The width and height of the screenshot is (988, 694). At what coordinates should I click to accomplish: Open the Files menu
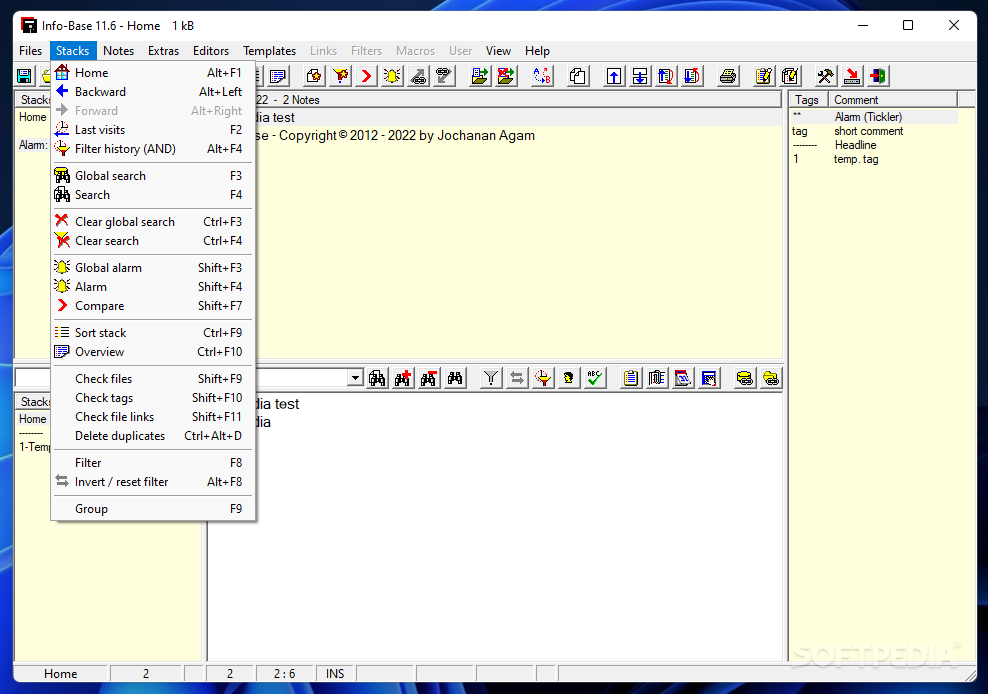coord(30,51)
